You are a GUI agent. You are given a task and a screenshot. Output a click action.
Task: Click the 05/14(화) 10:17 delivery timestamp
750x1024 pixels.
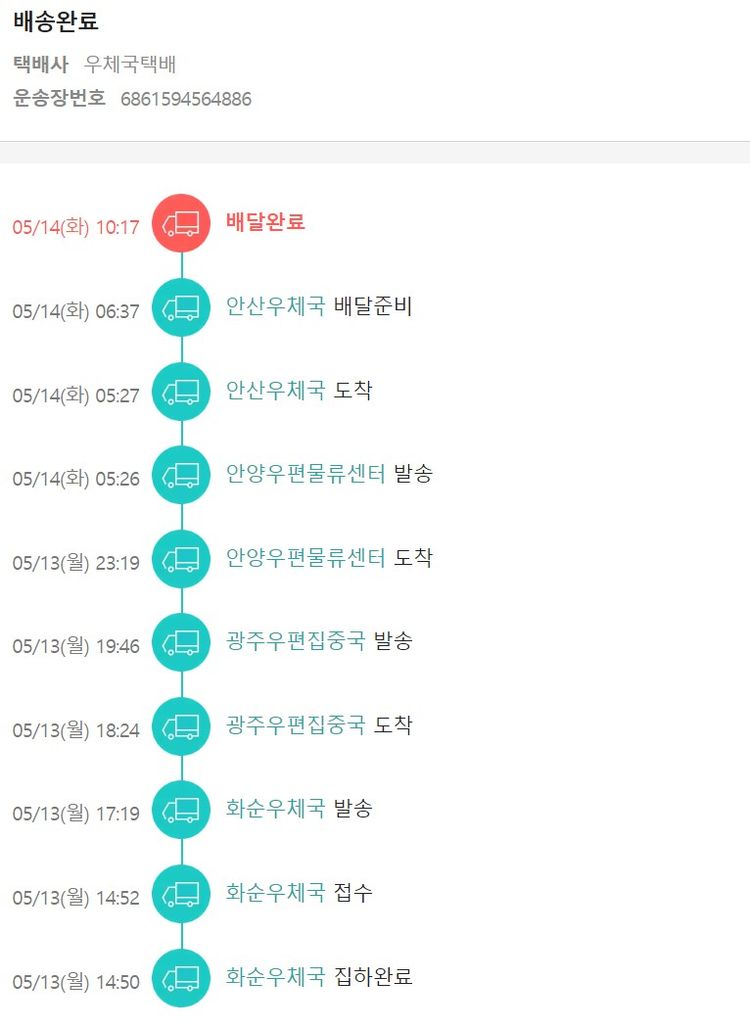coord(76,227)
